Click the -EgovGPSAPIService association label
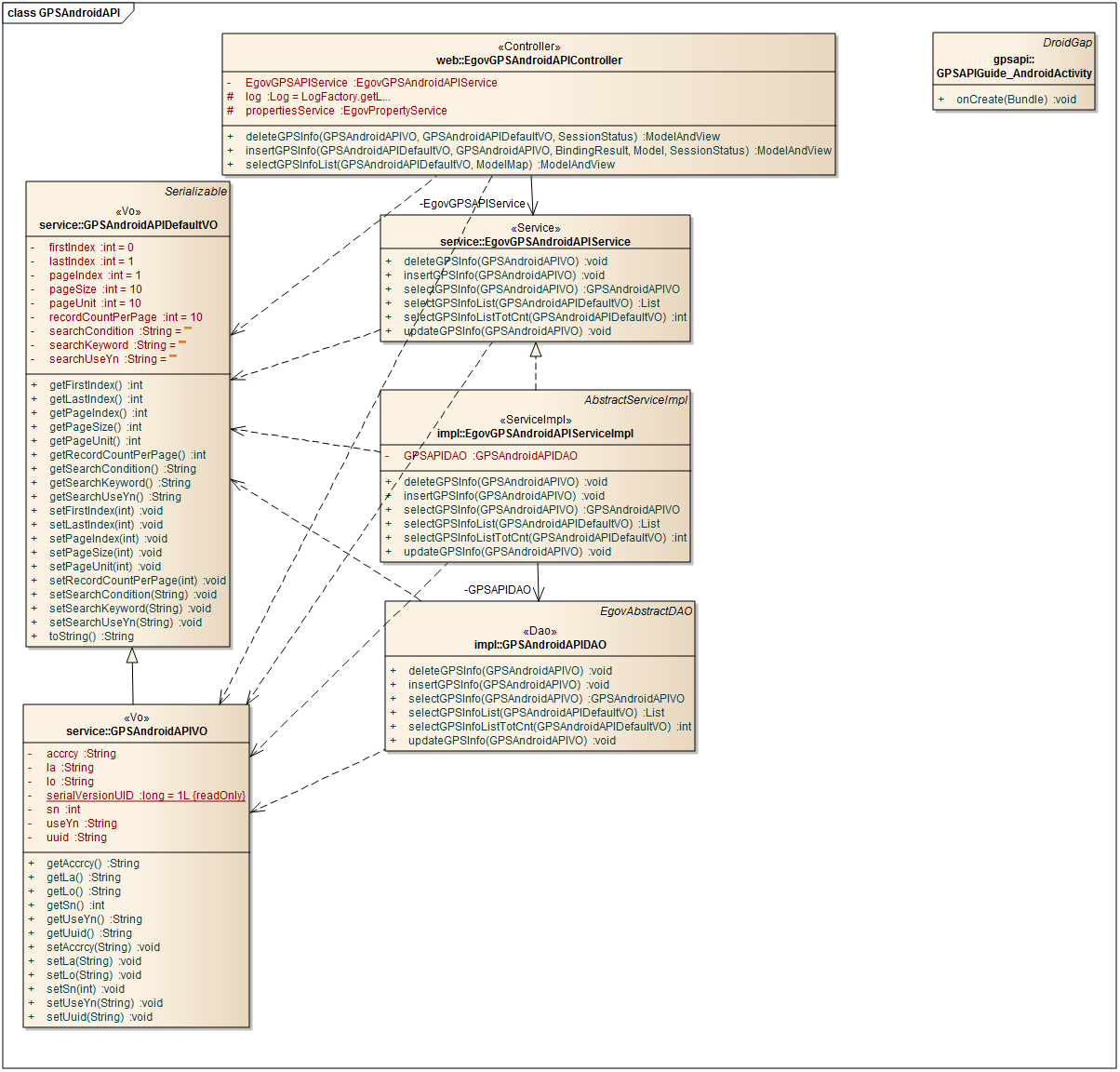 point(473,204)
